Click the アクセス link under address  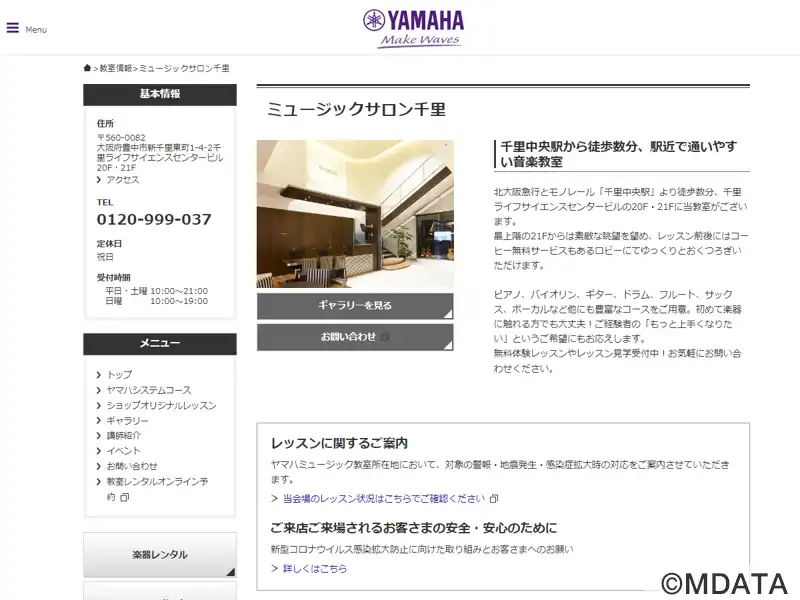[x=122, y=180]
